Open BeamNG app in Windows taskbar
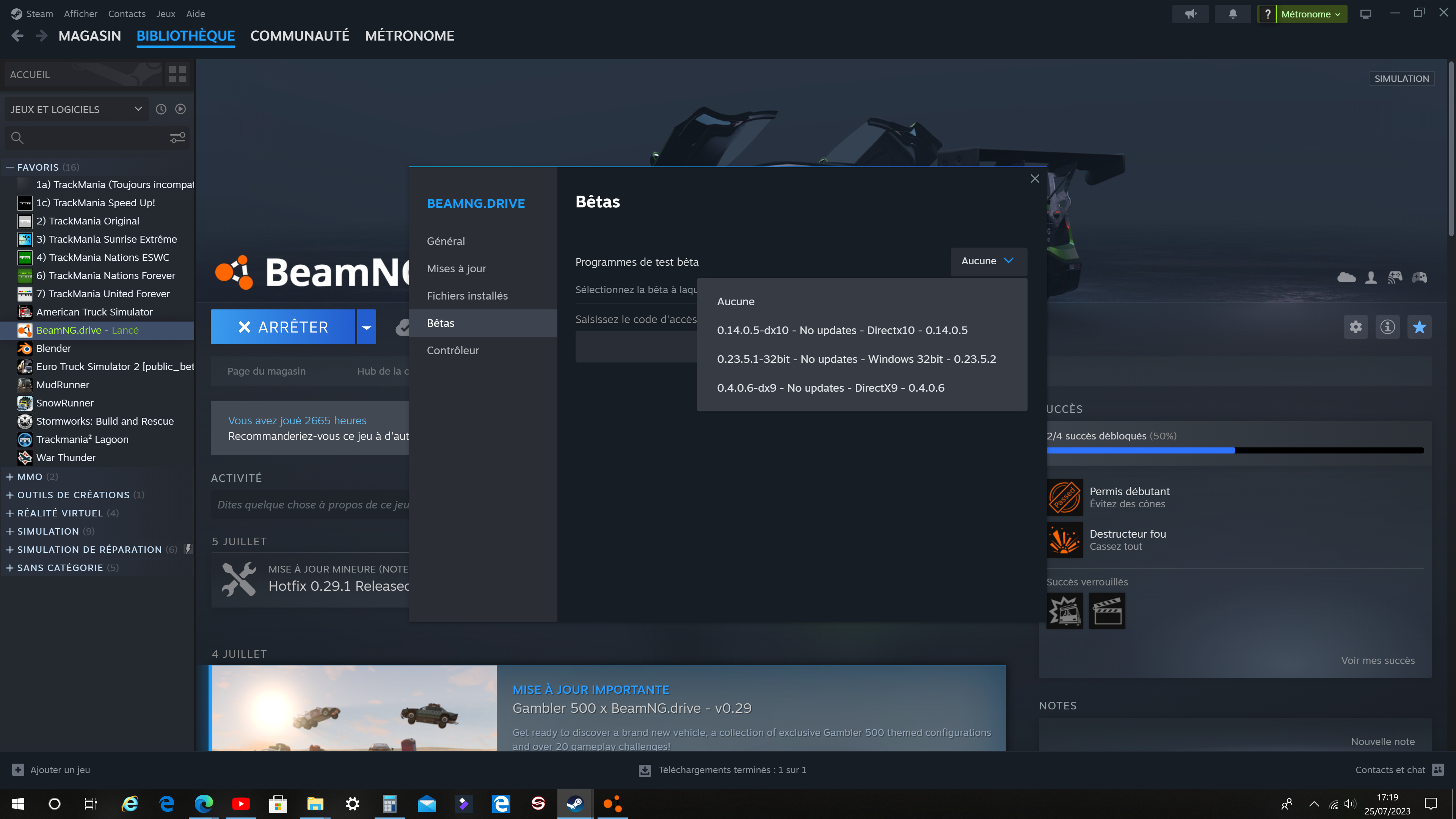Viewport: 1456px width, 819px height. (612, 804)
